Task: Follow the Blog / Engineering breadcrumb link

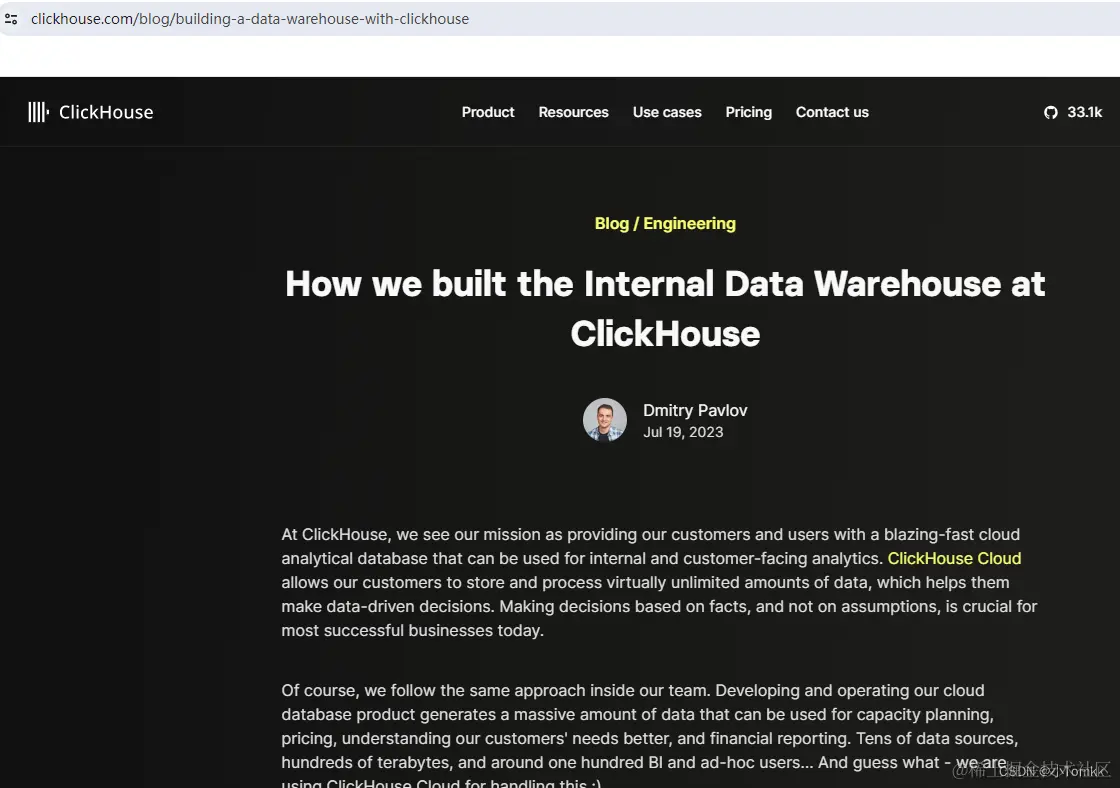Action: 665,224
